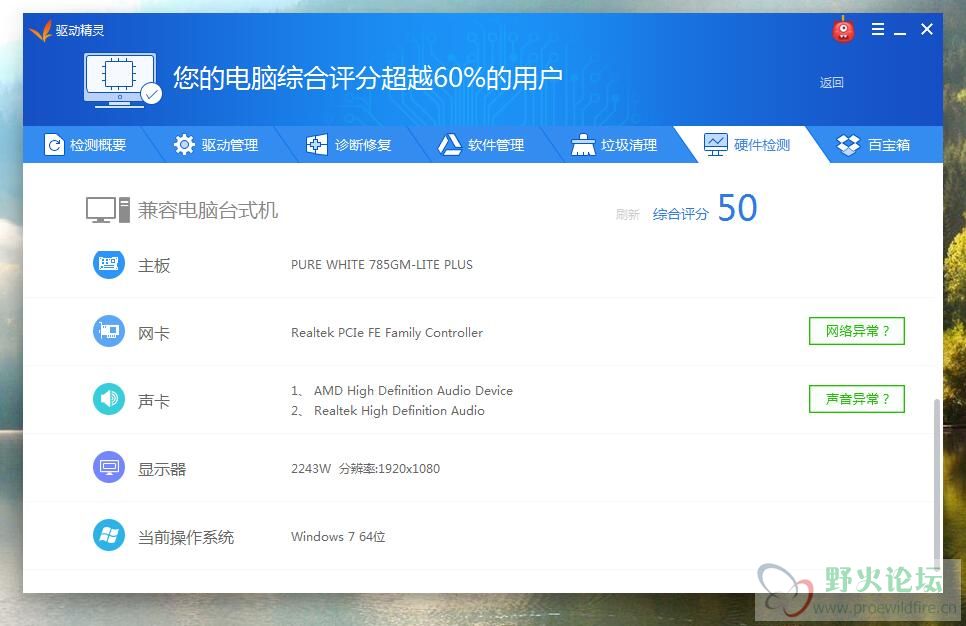The width and height of the screenshot is (966, 626).
Task: Click the 显示器 label
Action: click(162, 470)
